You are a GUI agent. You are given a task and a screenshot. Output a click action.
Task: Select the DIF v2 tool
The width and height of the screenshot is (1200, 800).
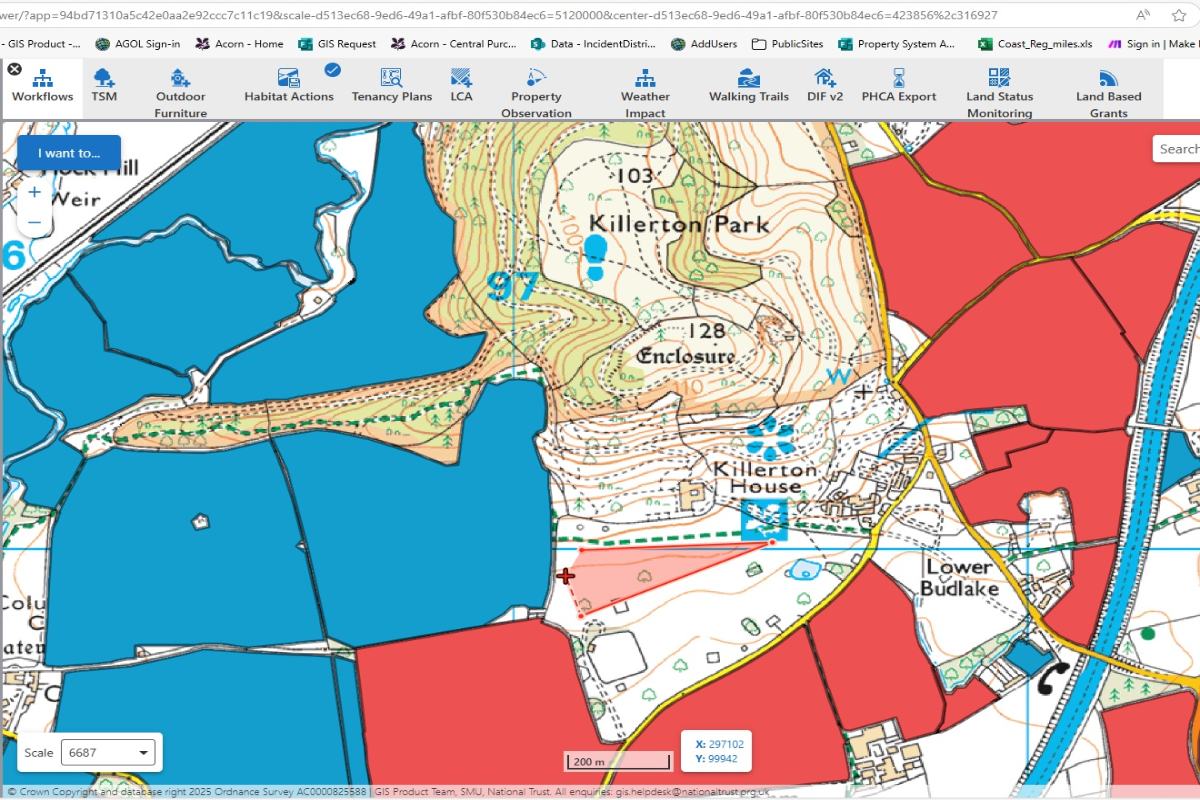tap(825, 88)
